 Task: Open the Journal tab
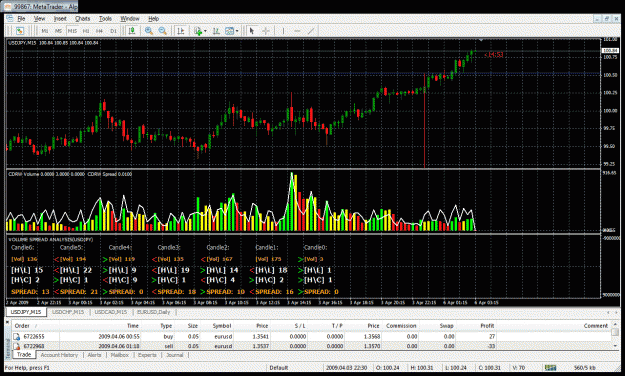pos(175,355)
